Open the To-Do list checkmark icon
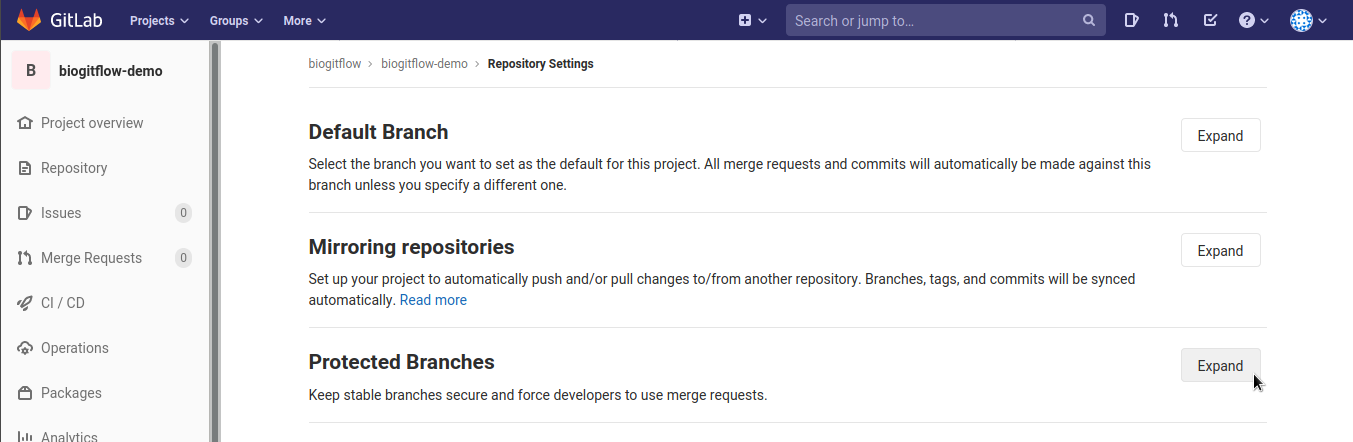The width and height of the screenshot is (1353, 442). (x=1210, y=20)
